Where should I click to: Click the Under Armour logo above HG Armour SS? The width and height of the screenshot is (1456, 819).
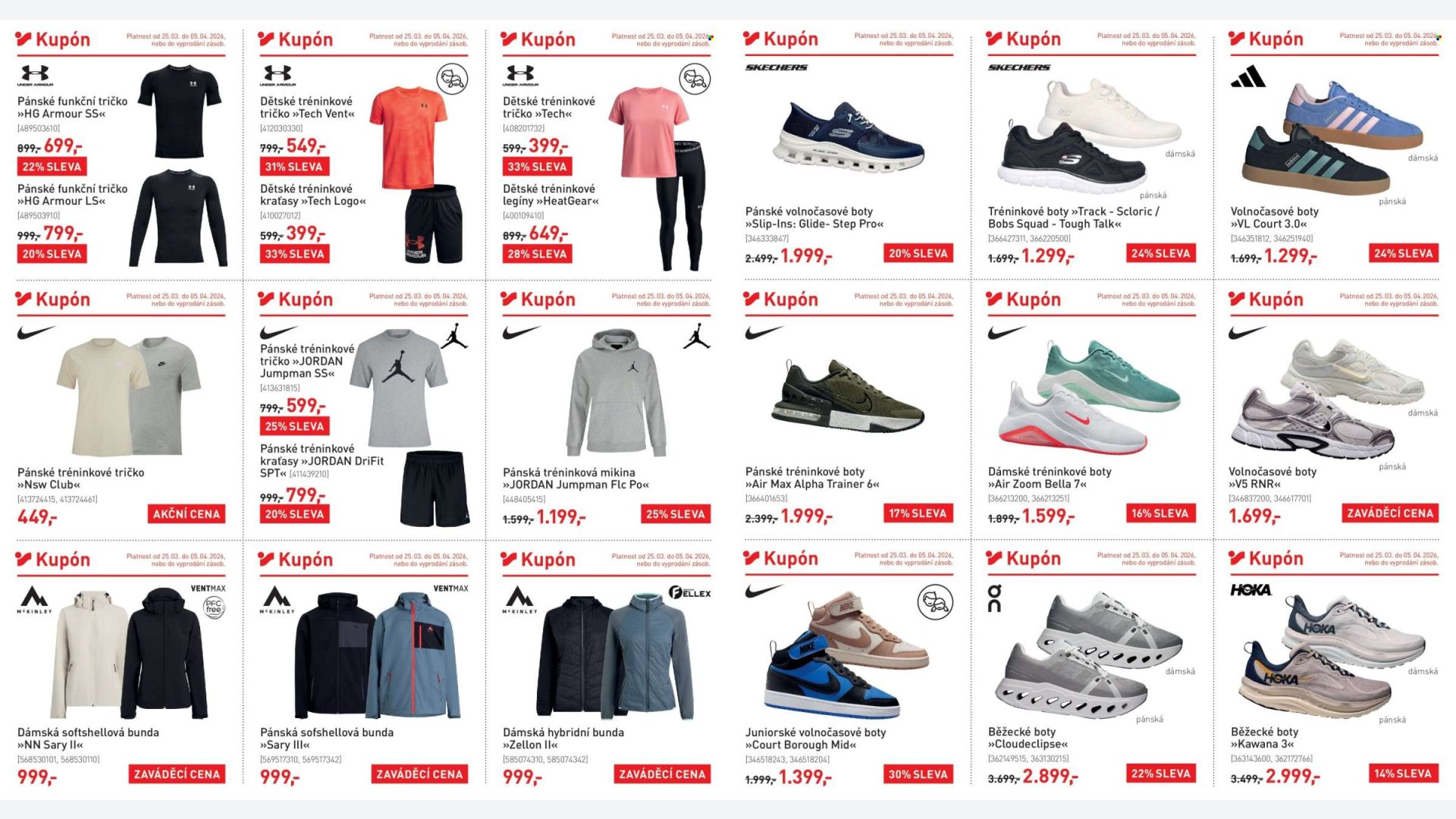(35, 75)
